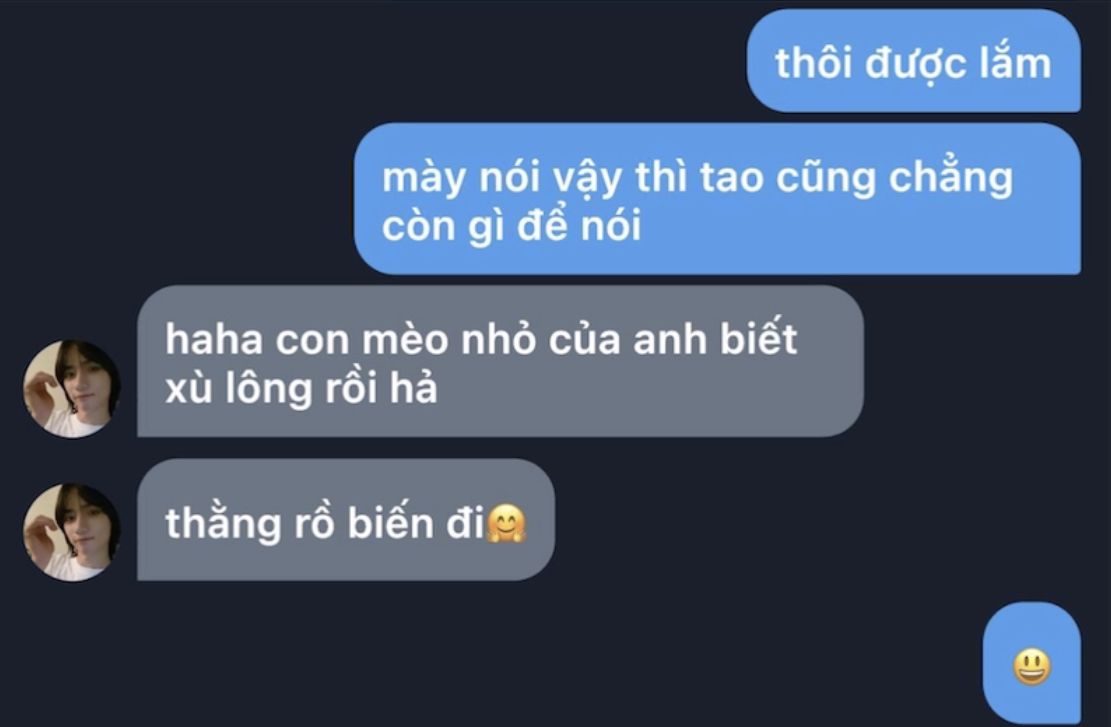
Task: Click the words "còn gì để nói" on the second line
Action: pos(512,226)
